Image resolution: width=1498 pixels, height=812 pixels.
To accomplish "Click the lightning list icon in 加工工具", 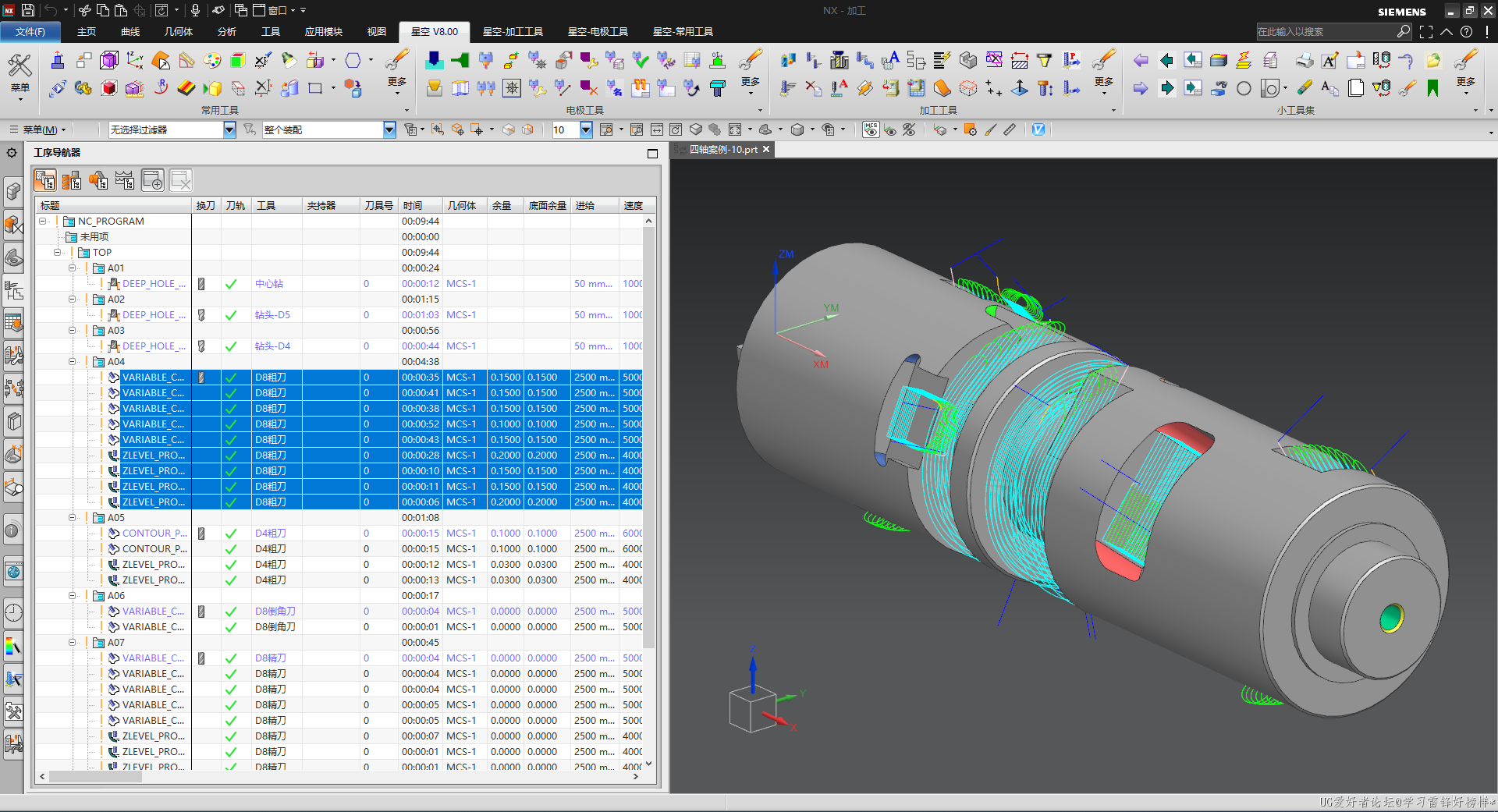I will 942,60.
